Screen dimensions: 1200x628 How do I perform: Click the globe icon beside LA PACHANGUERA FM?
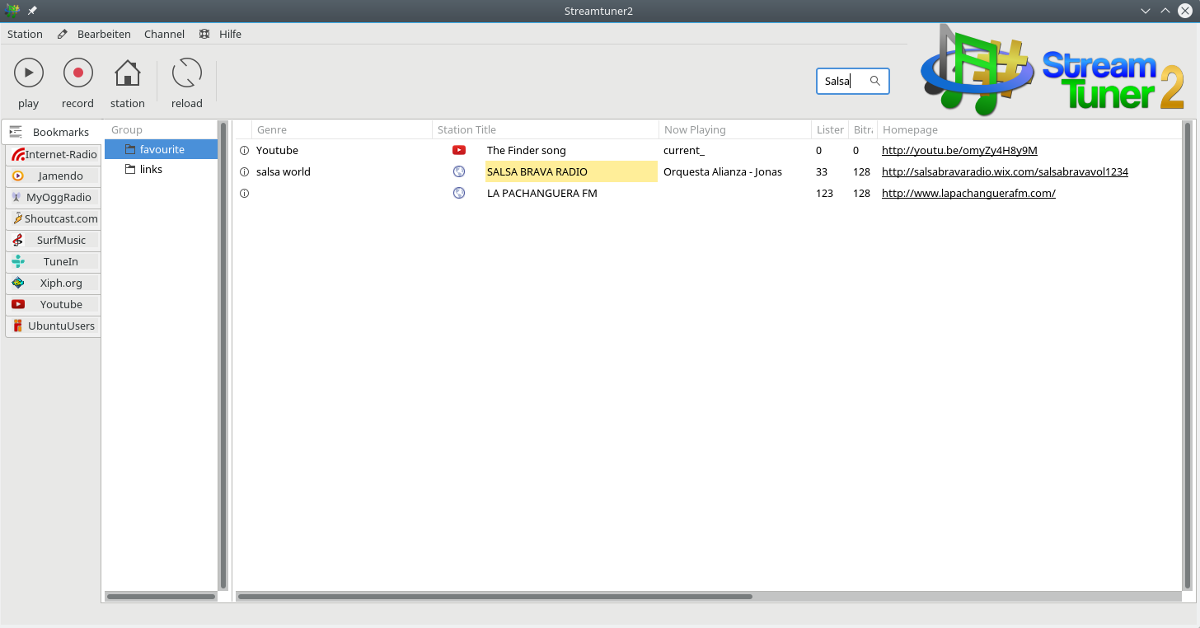point(459,193)
